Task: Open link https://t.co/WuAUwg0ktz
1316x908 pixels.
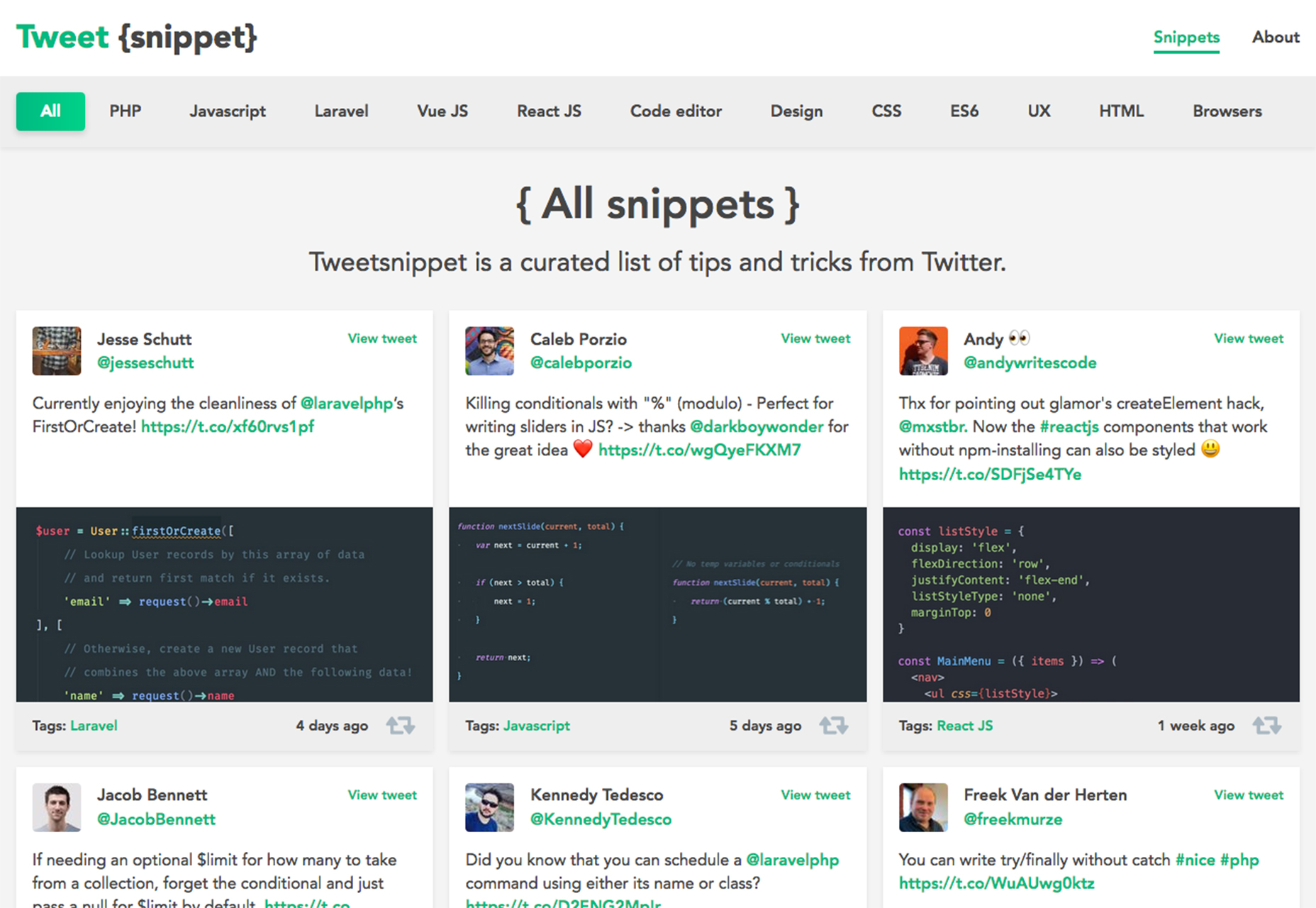Action: click(997, 883)
